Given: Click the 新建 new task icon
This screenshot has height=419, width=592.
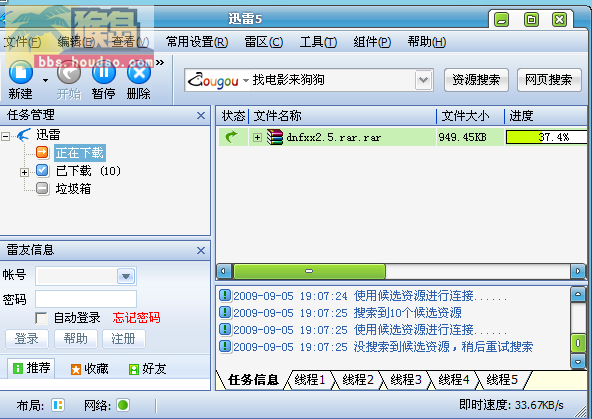Looking at the screenshot, I should coord(20,73).
